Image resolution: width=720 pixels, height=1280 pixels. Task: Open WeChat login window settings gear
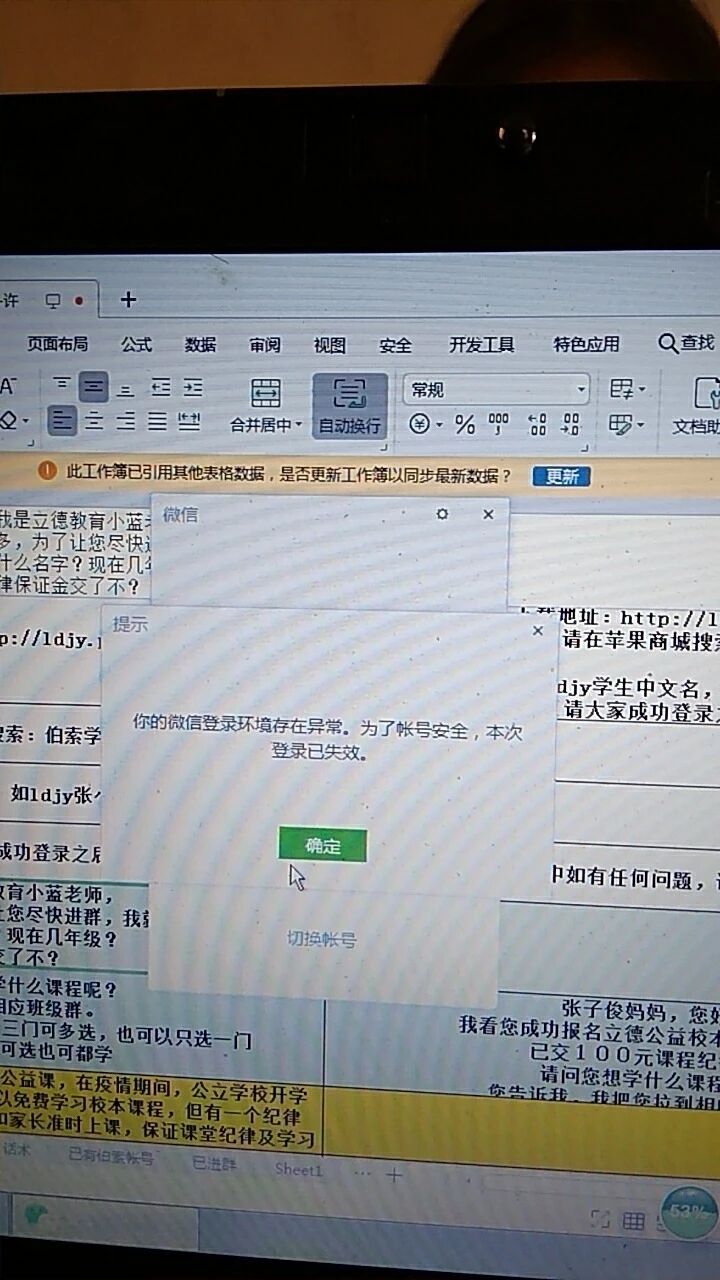click(x=442, y=514)
